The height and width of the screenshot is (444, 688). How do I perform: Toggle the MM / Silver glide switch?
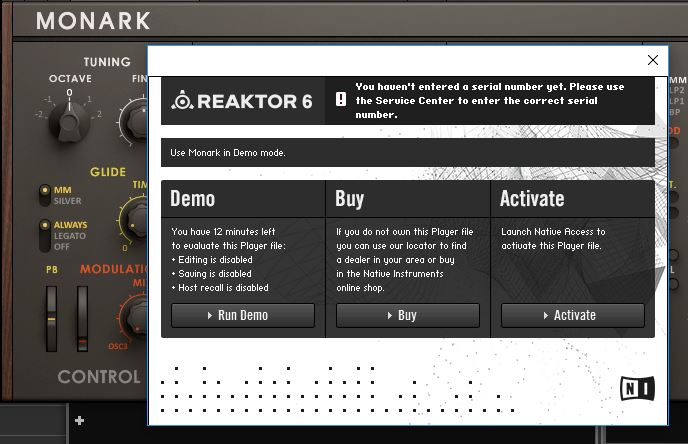tap(44, 195)
